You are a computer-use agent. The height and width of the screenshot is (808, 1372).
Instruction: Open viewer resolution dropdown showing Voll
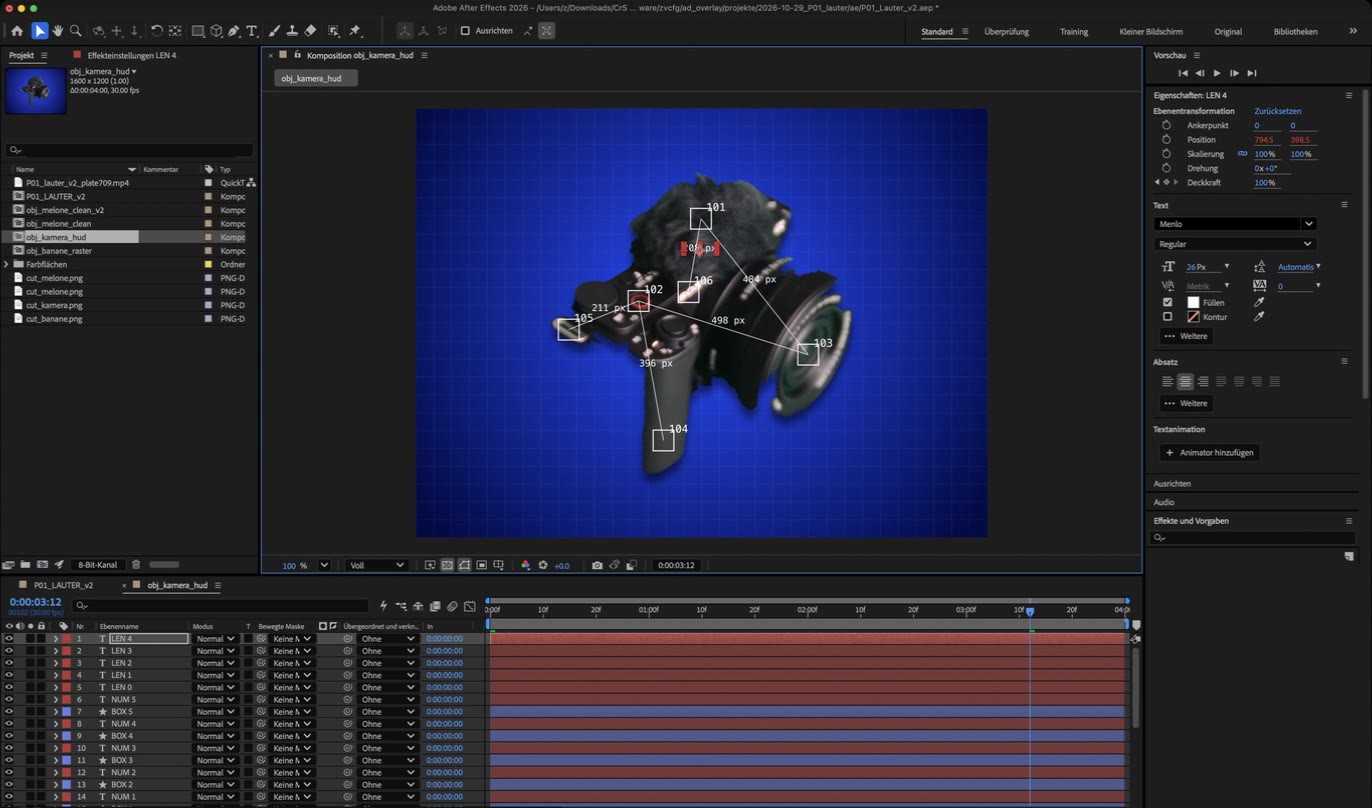(376, 565)
